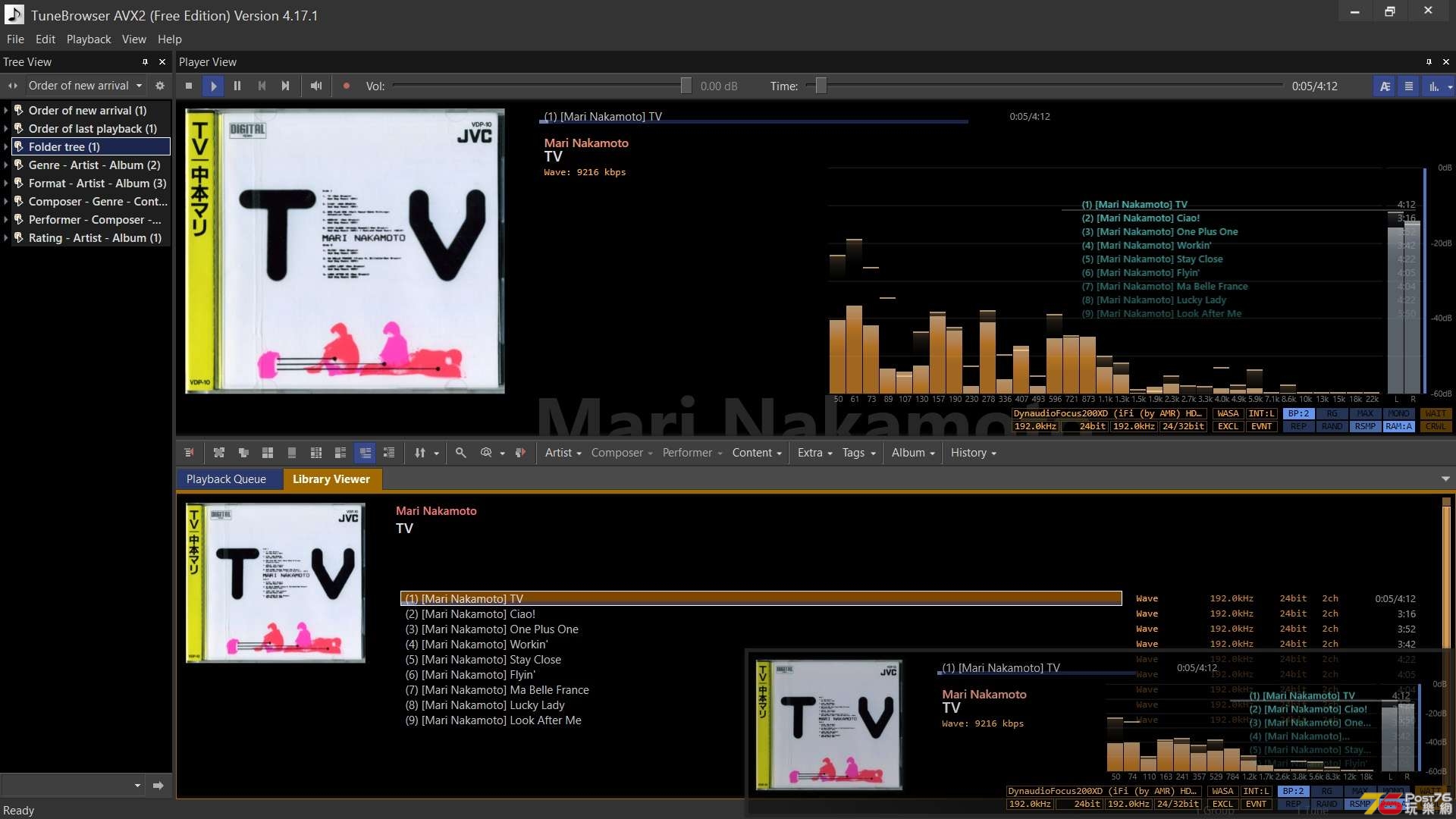1456x819 pixels.
Task: Stop playback with the stop button
Action: (189, 86)
